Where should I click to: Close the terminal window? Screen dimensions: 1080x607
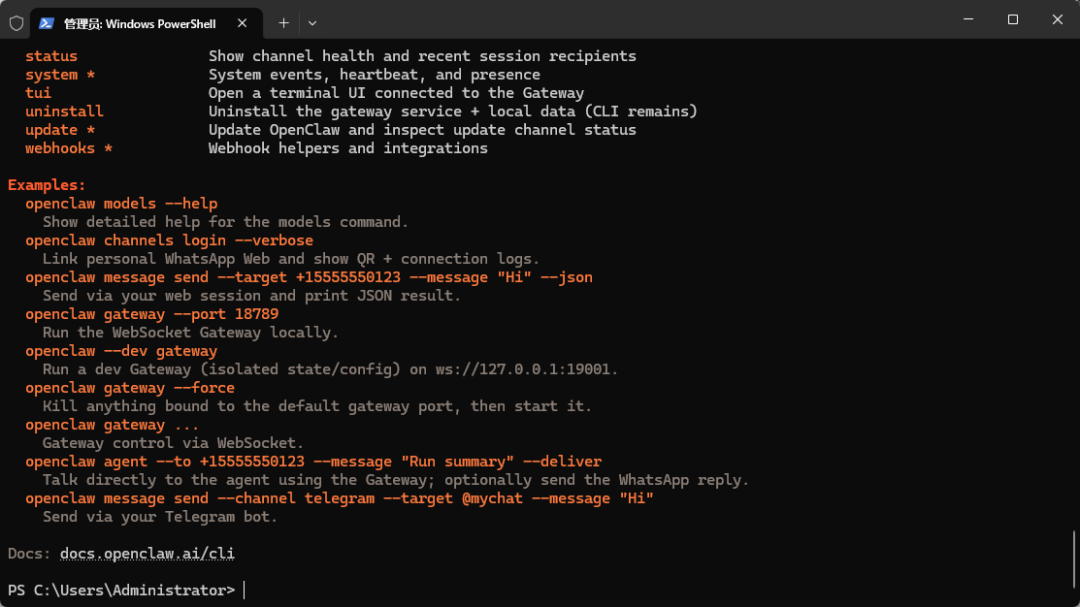click(x=1057, y=19)
